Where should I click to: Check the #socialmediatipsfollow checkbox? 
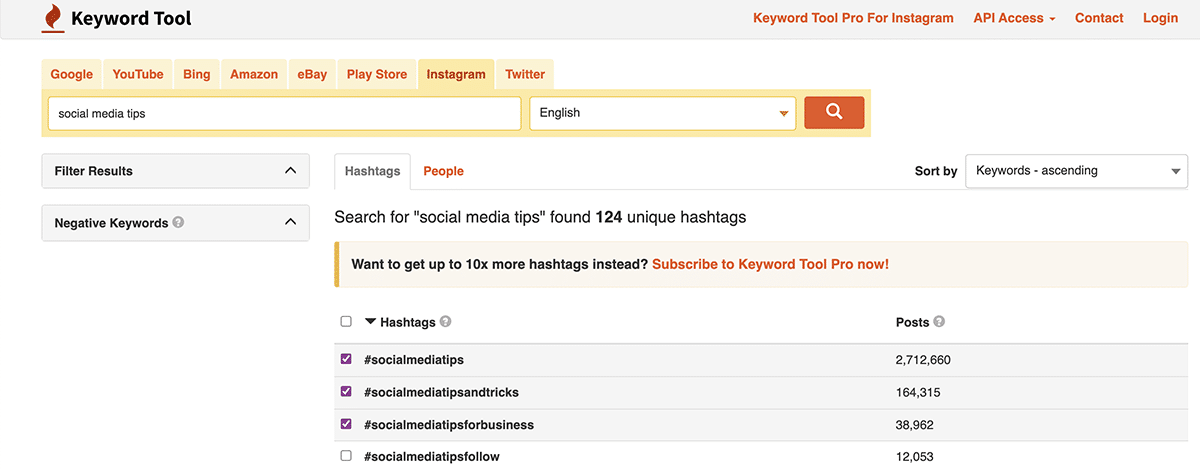click(346, 456)
